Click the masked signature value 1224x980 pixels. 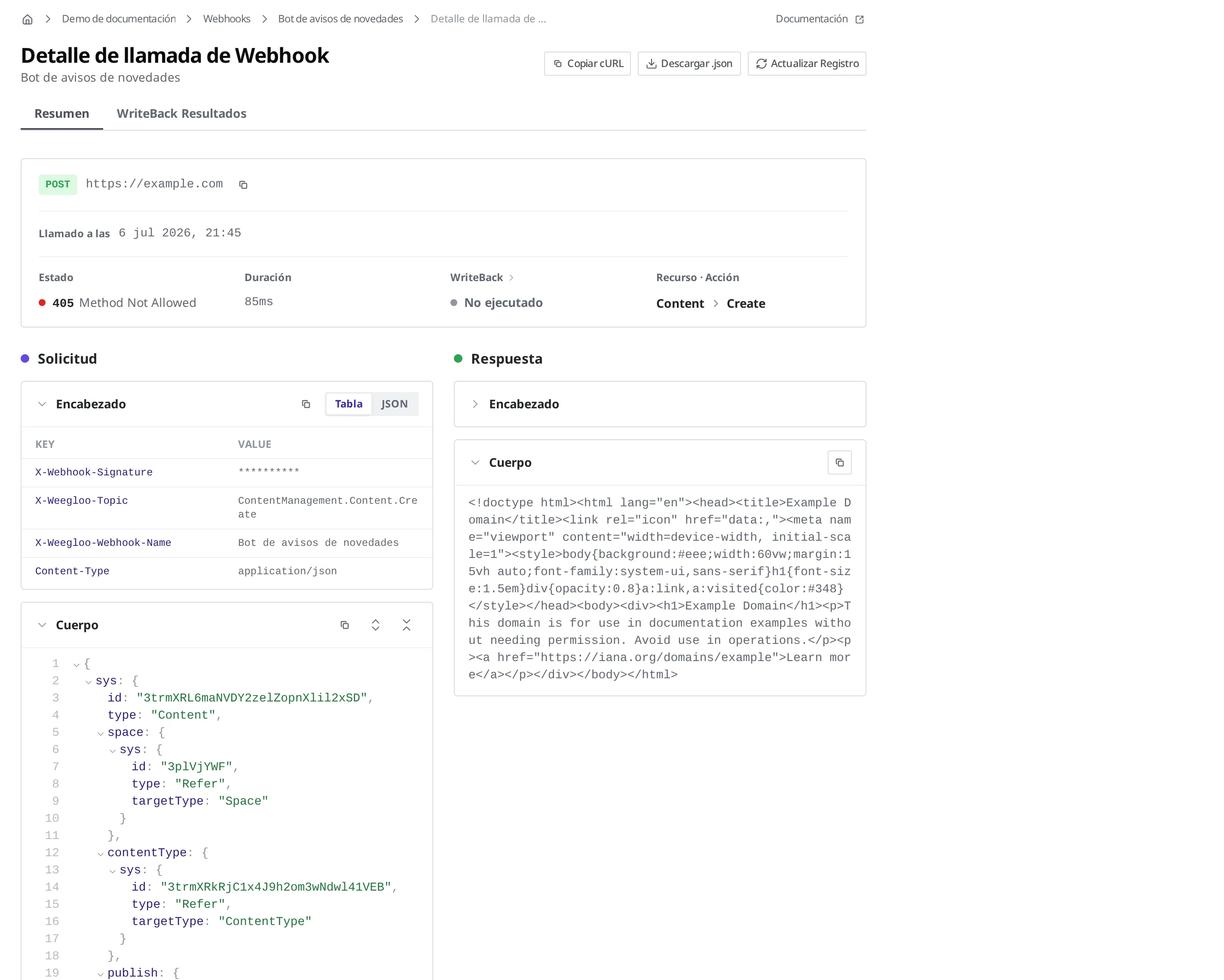(269, 471)
